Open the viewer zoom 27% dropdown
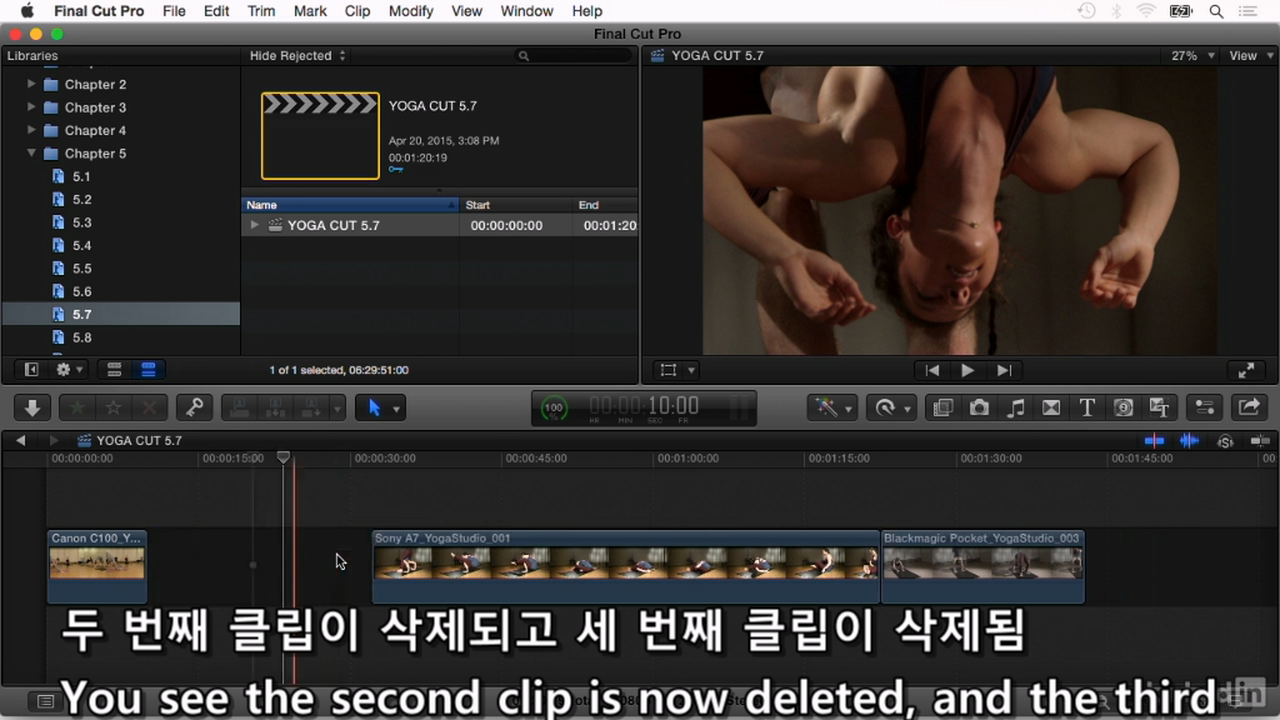The width and height of the screenshot is (1280, 720). click(1193, 56)
